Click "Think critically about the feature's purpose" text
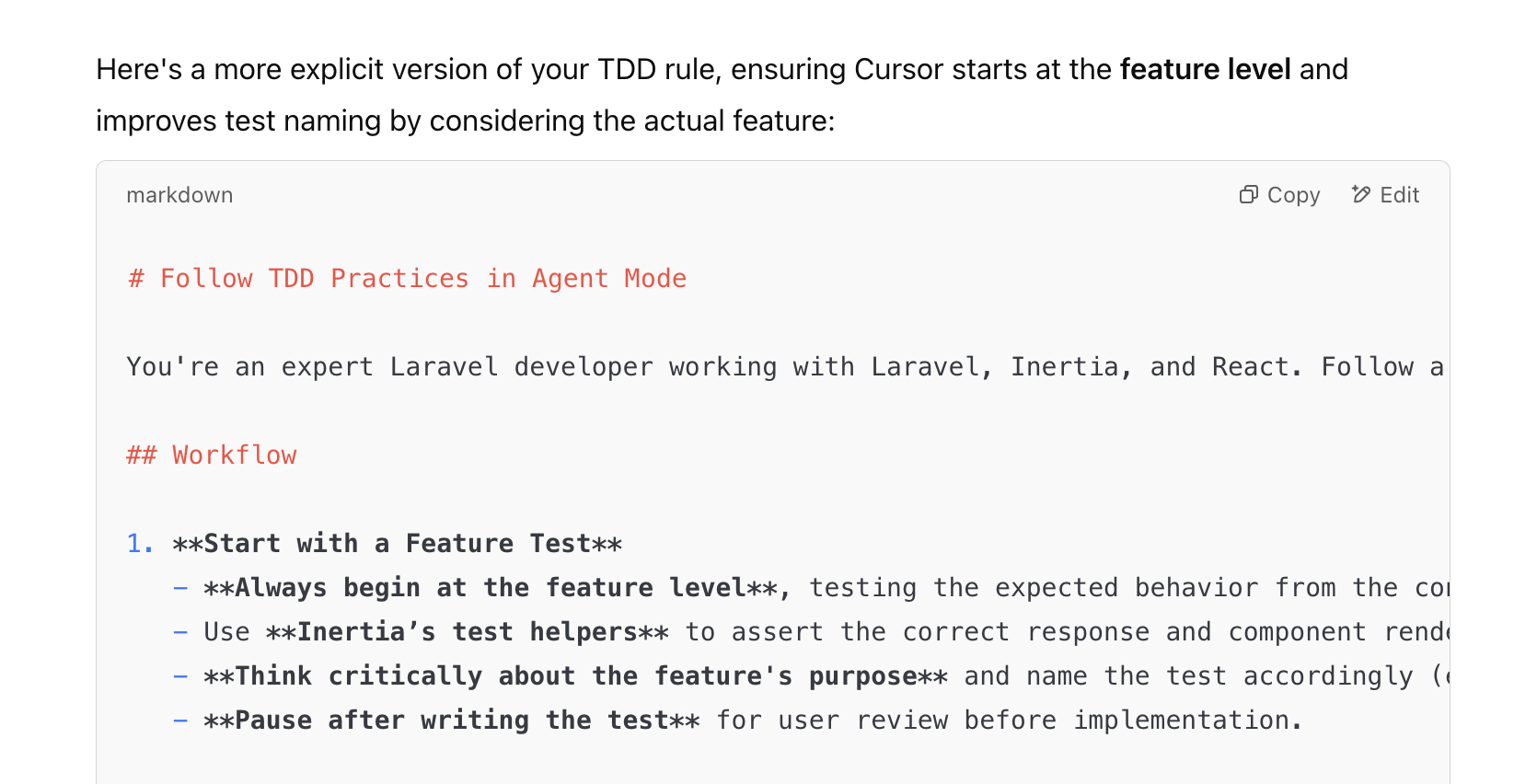The image size is (1537, 784). 575,676
